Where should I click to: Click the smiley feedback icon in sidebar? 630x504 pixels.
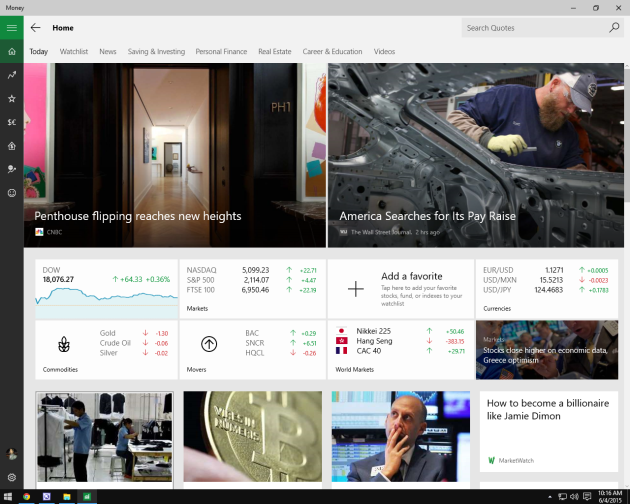point(12,193)
